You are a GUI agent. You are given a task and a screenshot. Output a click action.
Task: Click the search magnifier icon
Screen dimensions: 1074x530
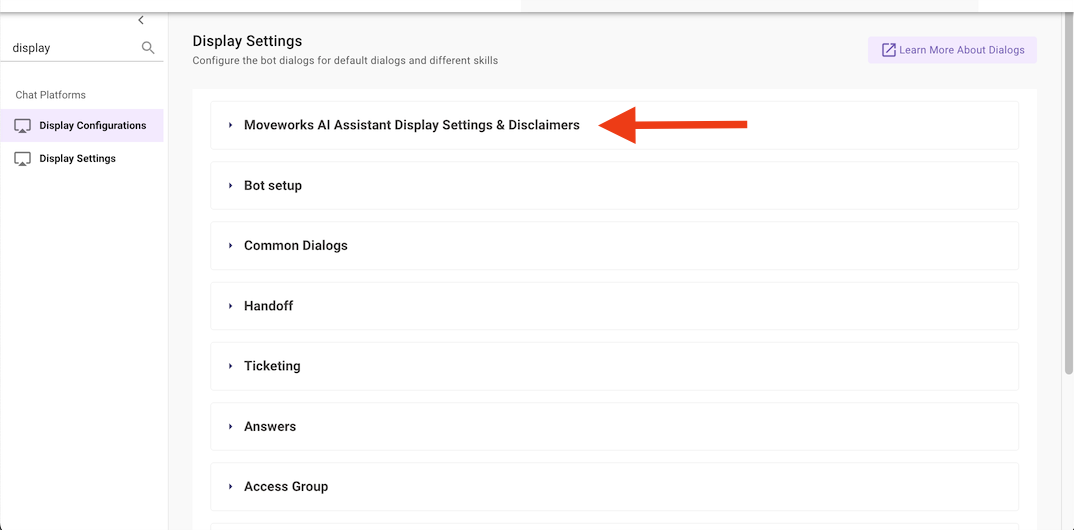coord(148,48)
